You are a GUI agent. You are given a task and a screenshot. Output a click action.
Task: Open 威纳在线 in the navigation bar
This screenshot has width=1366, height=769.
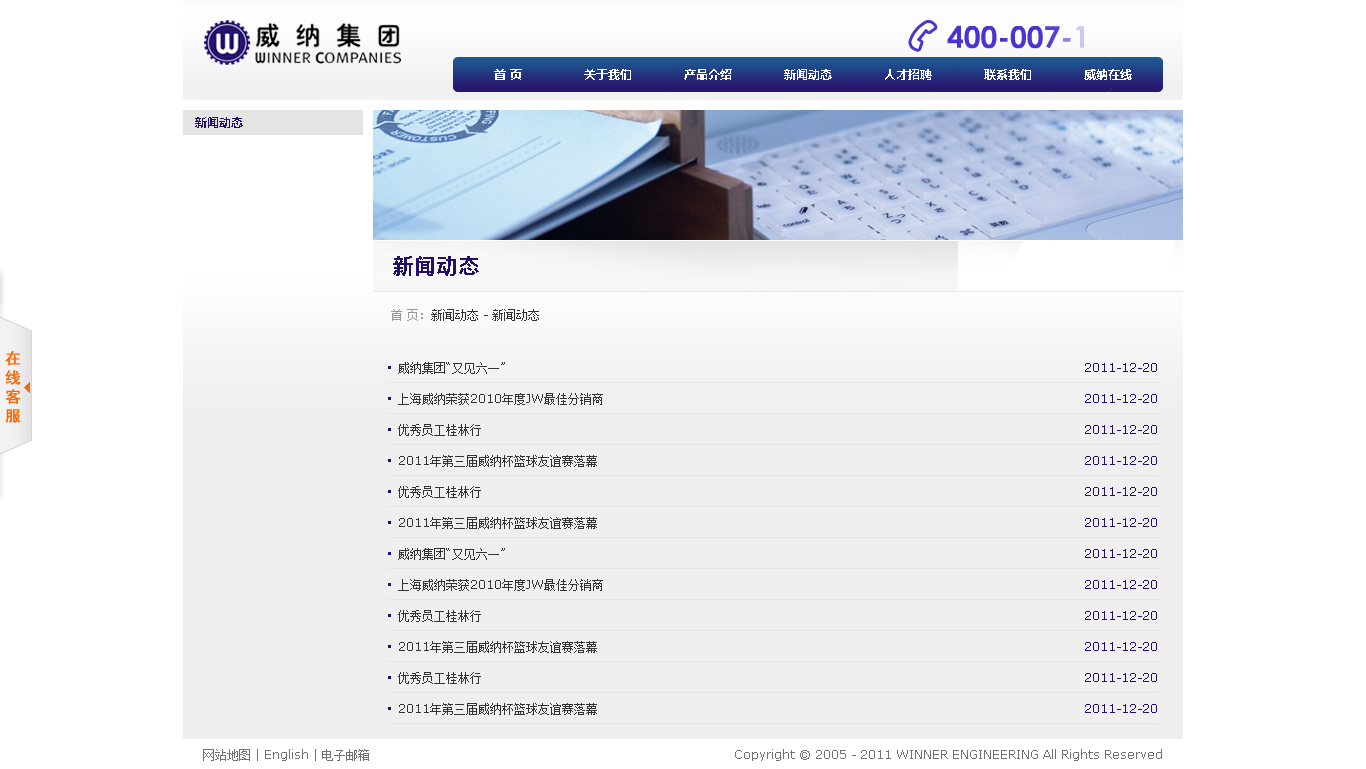[x=1107, y=75]
